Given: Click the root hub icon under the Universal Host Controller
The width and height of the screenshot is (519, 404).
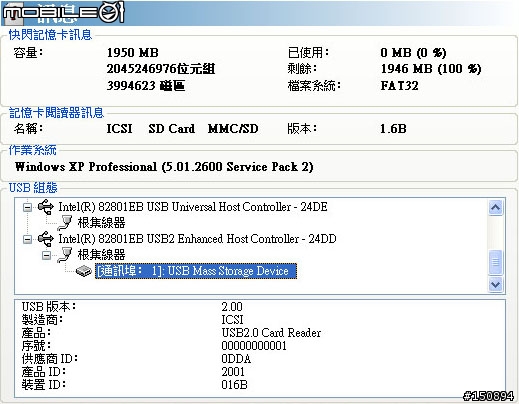Looking at the screenshot, I should tap(65, 222).
